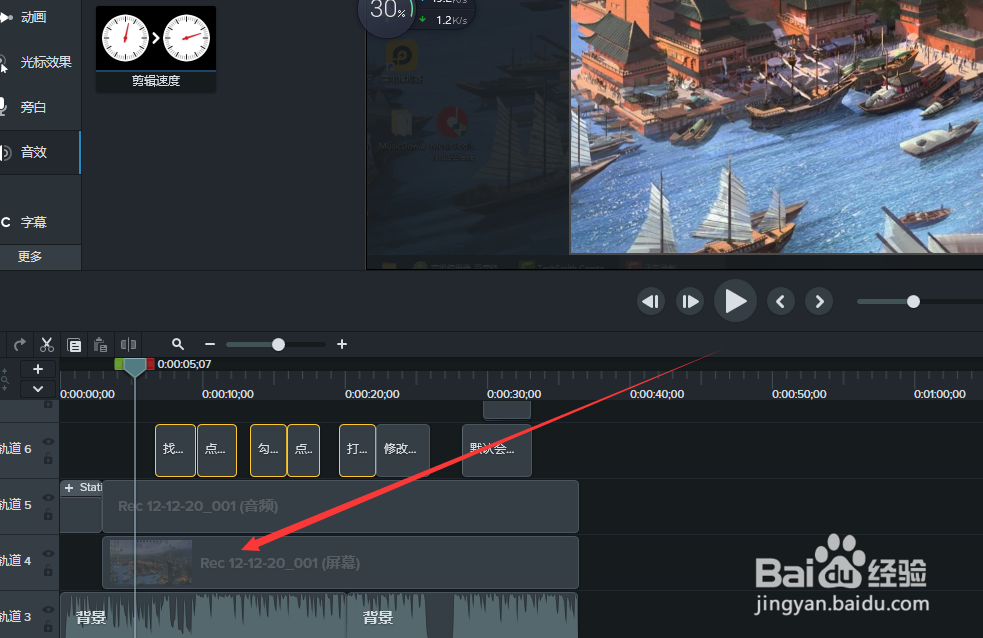Viewport: 983px width, 638px height.
Task: Select the 默认会... annotation clip
Action: point(497,450)
